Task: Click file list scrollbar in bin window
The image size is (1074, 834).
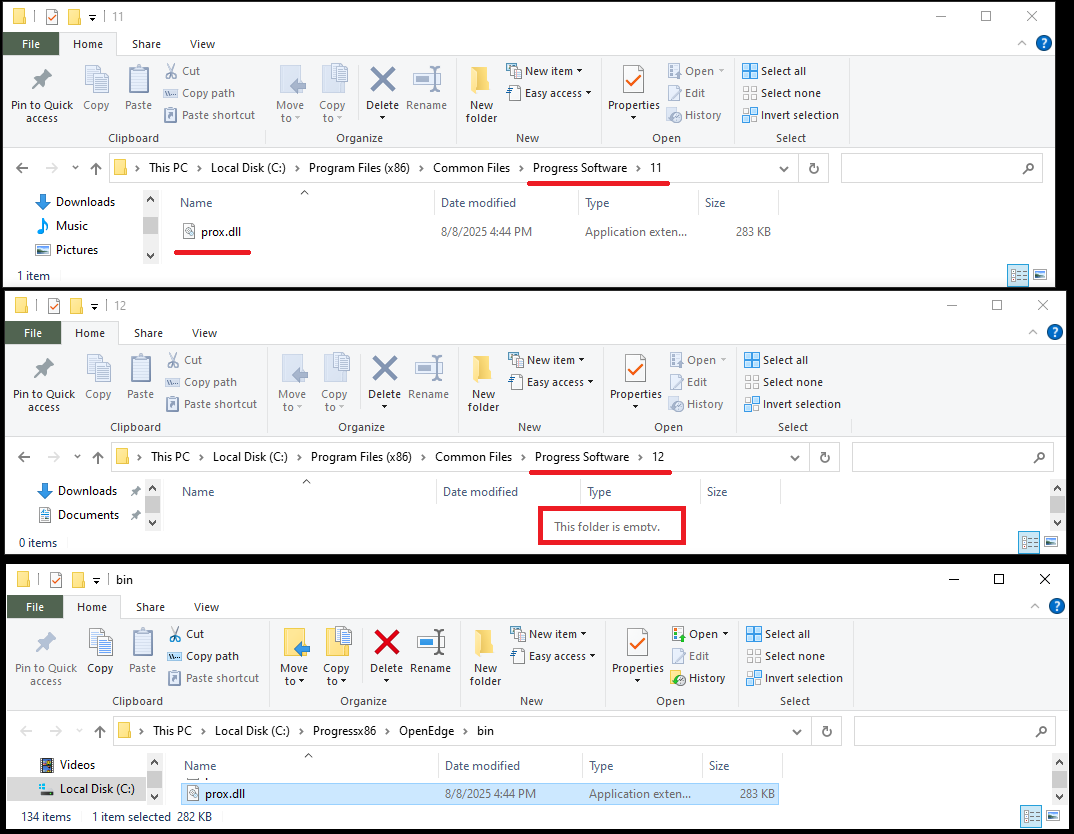Action: [1059, 779]
